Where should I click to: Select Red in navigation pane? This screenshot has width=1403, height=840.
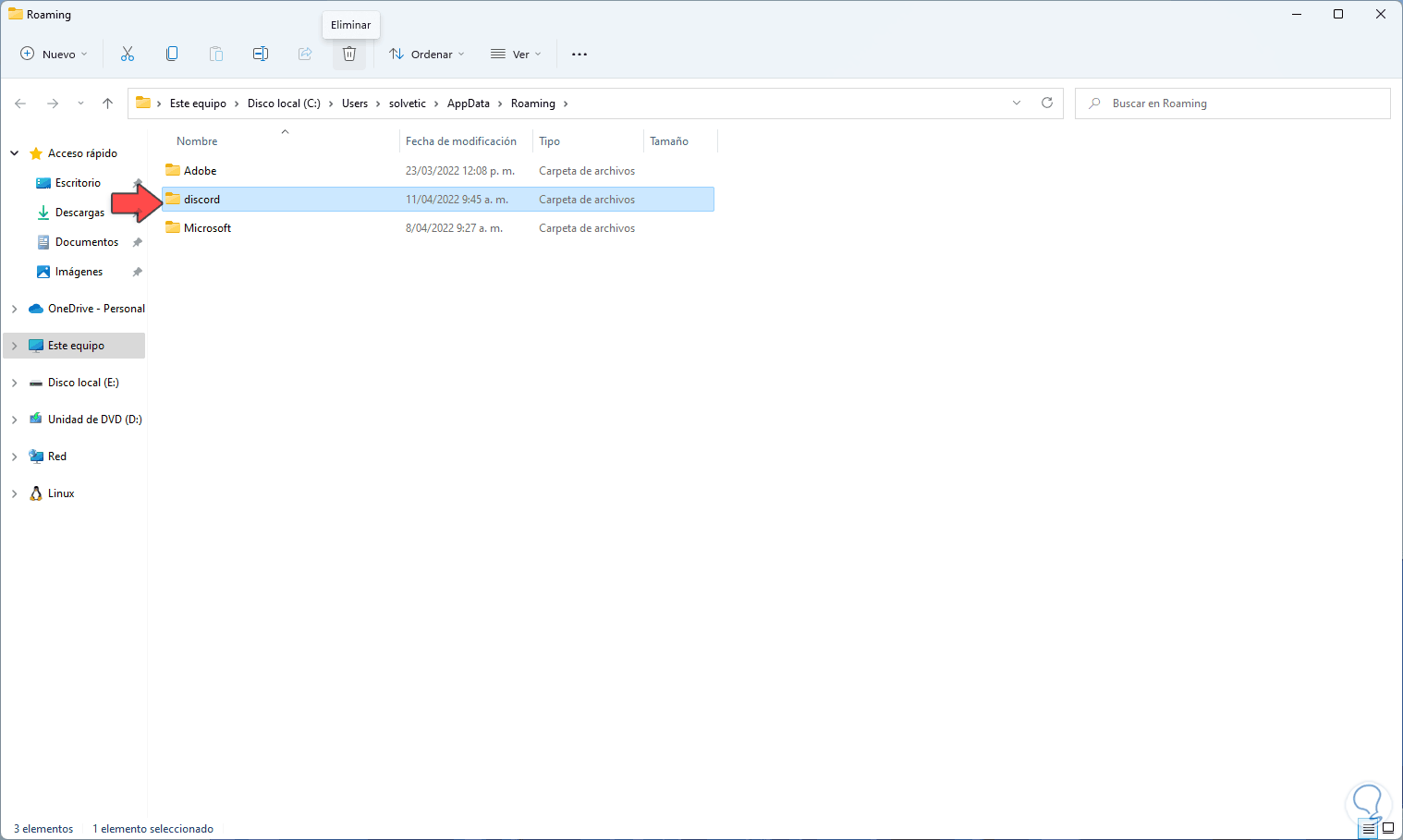coord(57,457)
